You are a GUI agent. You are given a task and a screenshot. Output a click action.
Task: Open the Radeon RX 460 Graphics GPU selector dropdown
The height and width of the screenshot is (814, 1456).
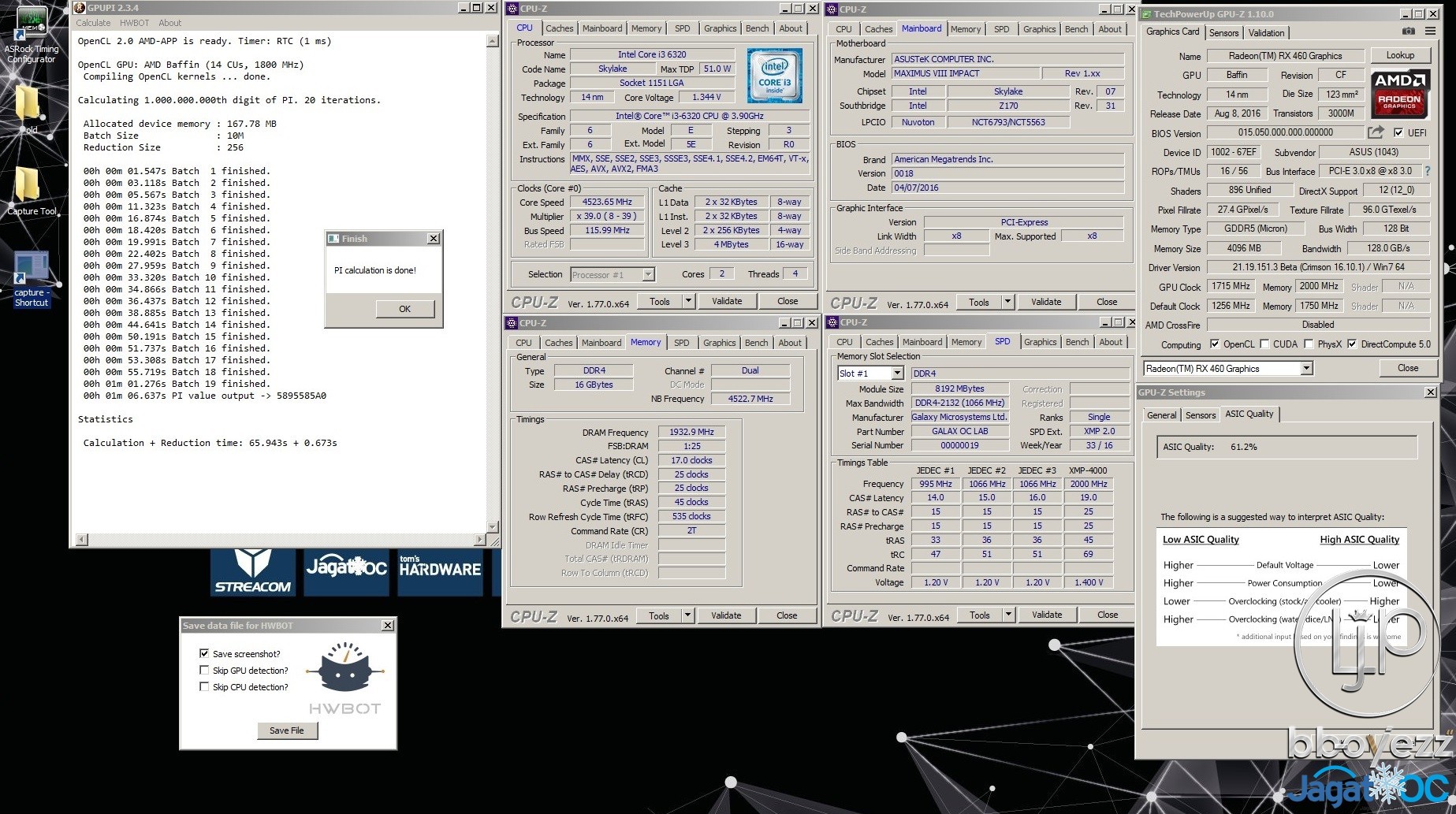coord(1306,369)
